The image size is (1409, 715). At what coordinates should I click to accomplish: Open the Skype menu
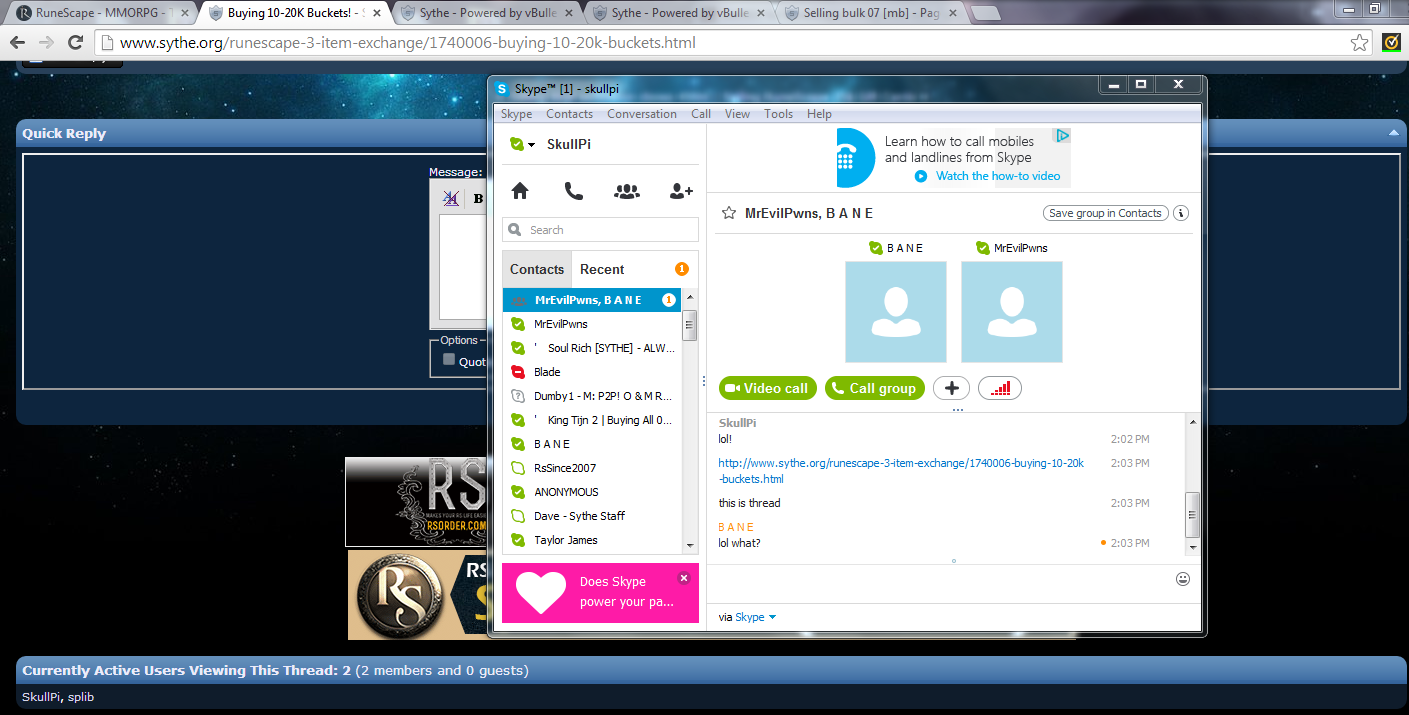517,114
